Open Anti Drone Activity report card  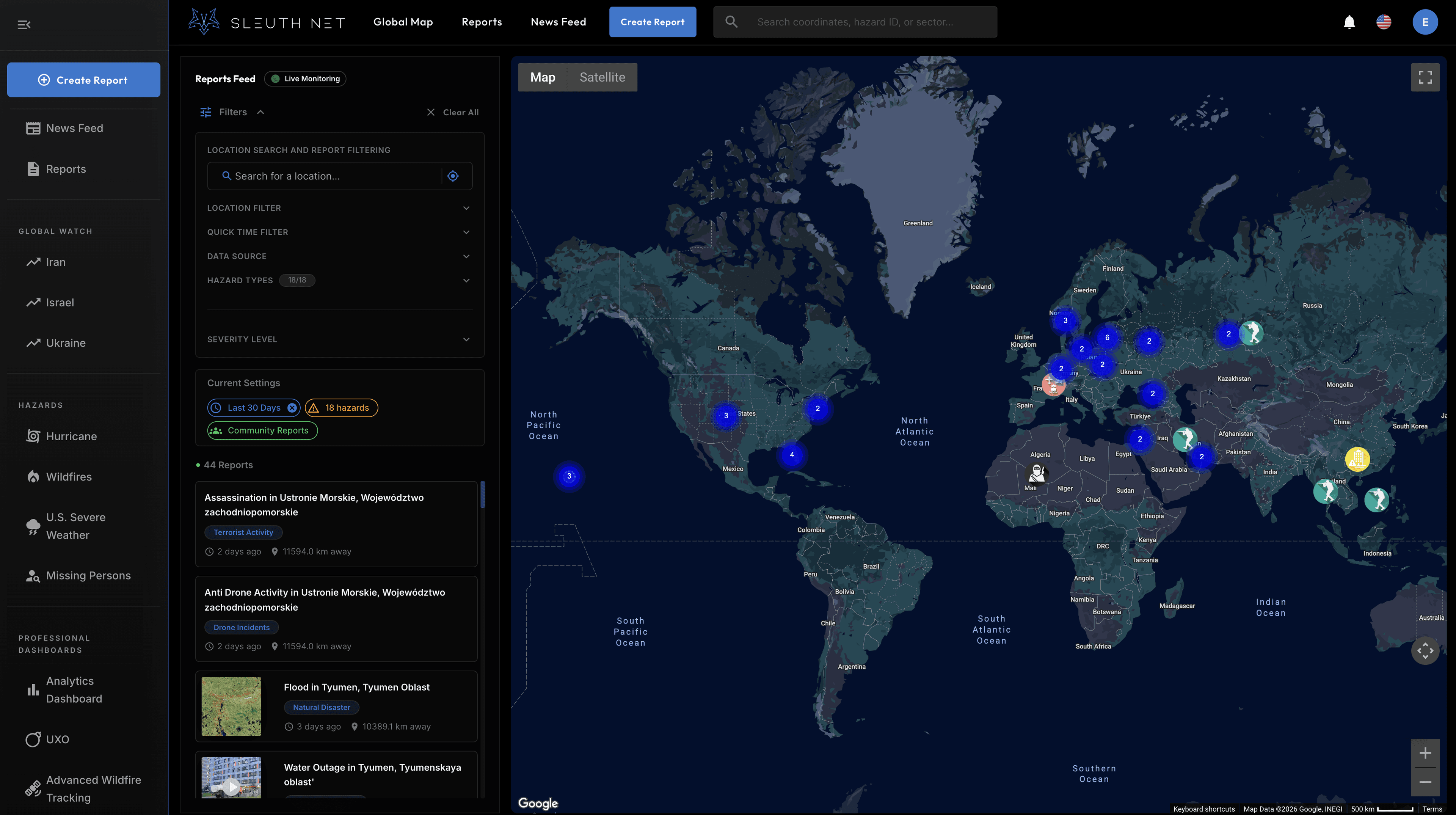pyautogui.click(x=336, y=619)
